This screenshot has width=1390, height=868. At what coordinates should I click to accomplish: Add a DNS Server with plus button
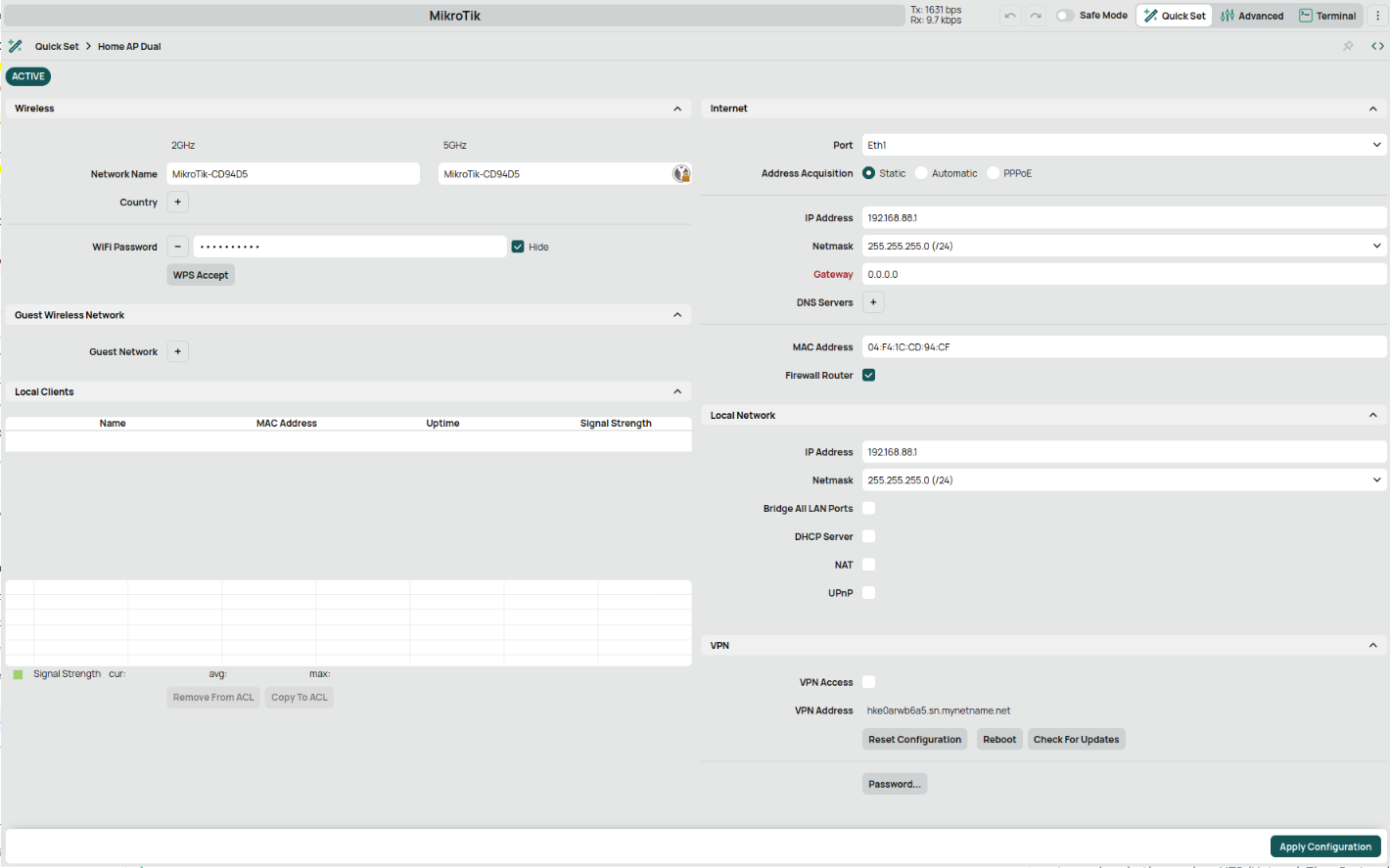(873, 302)
